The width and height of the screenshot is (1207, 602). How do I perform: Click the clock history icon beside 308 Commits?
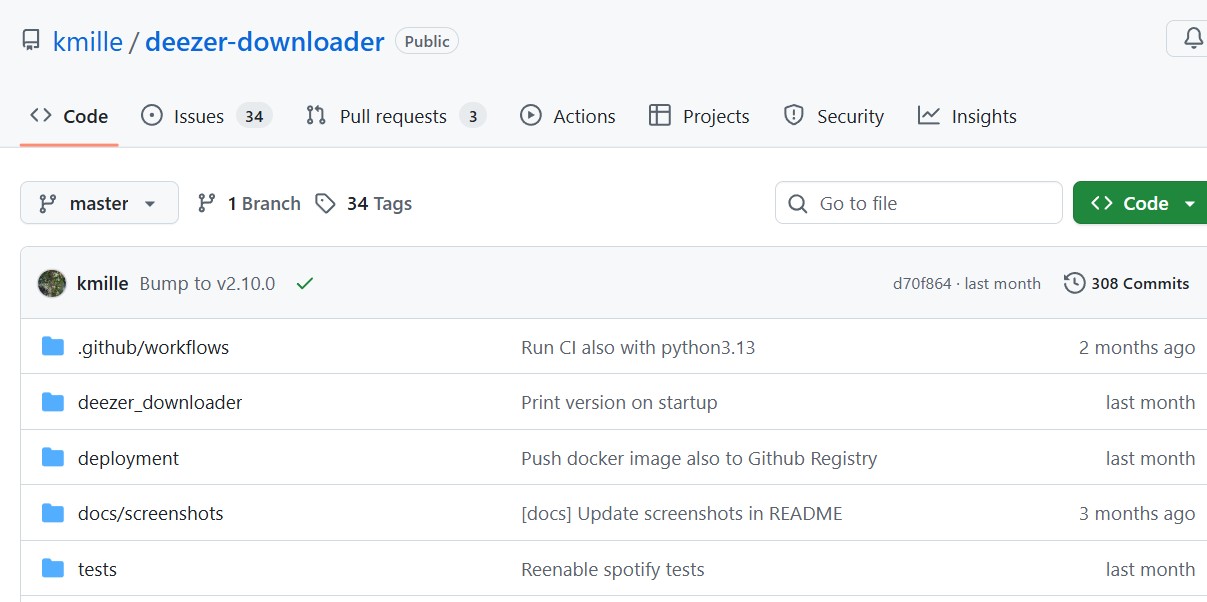click(x=1074, y=283)
